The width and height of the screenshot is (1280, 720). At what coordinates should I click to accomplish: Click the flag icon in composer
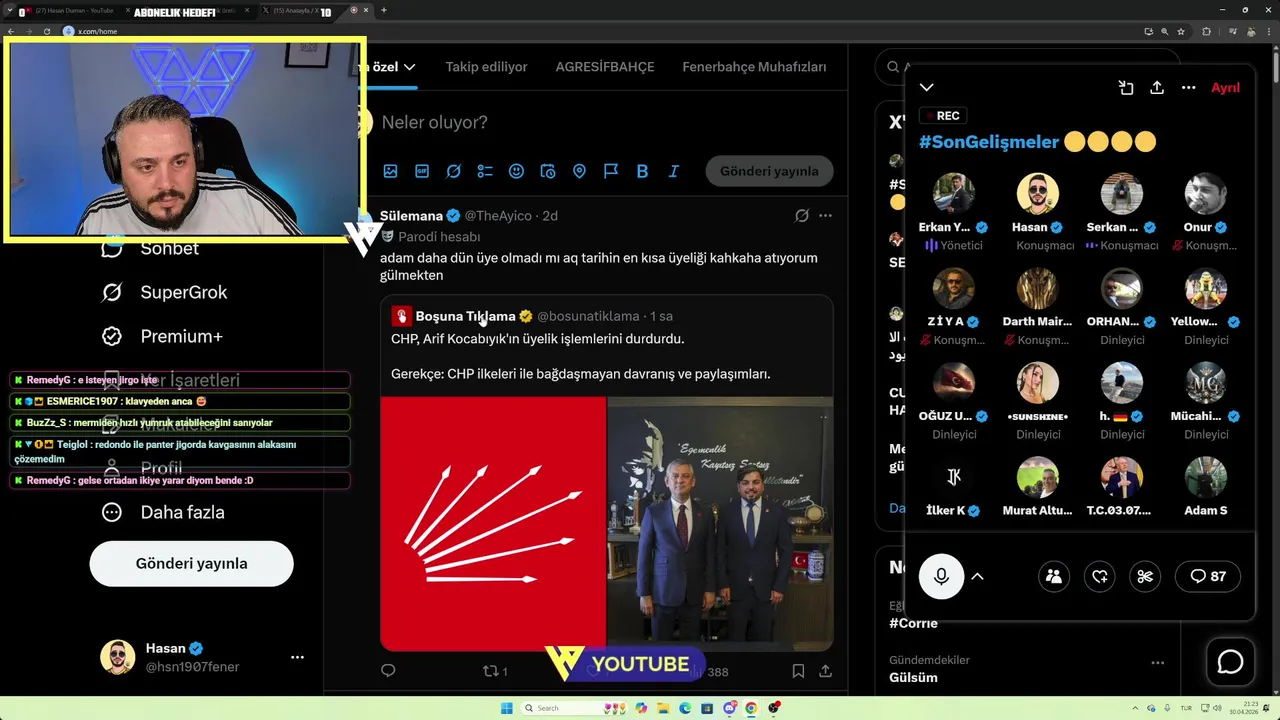[x=611, y=171]
